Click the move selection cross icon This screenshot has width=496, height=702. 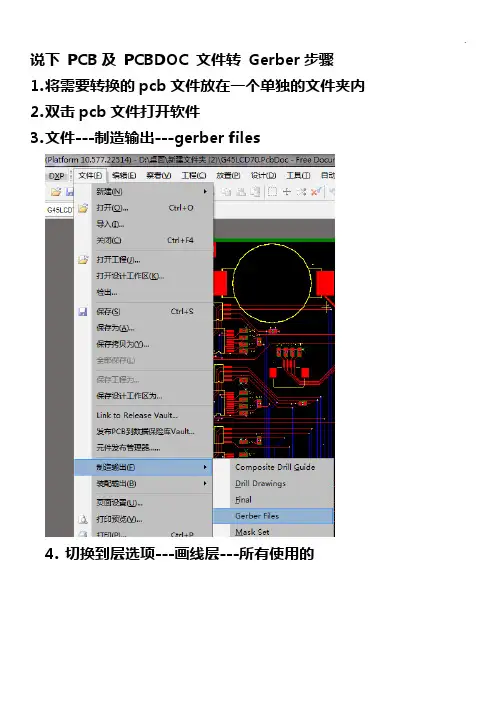click(286, 192)
